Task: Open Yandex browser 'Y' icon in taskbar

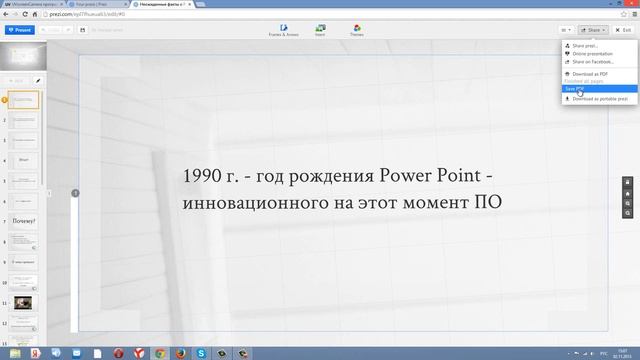Action: [139, 353]
